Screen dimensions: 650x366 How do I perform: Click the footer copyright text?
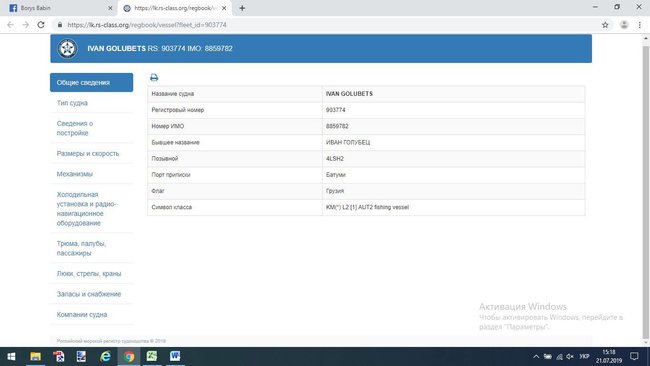point(111,341)
